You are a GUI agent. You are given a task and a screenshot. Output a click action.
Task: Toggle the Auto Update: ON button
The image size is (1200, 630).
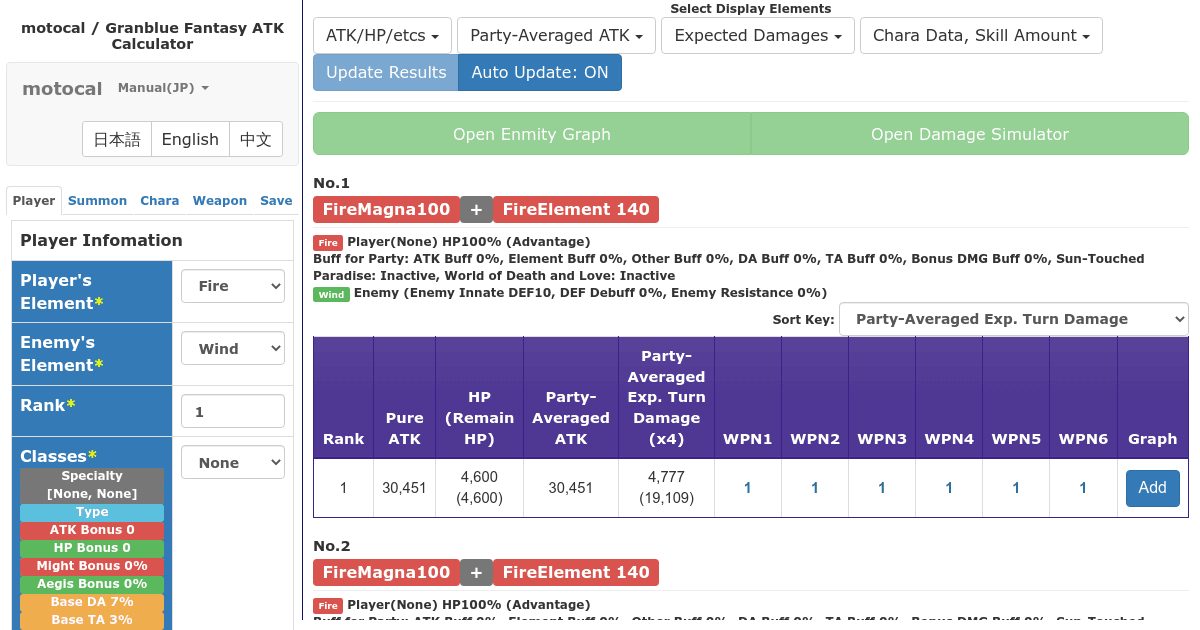[x=540, y=72]
